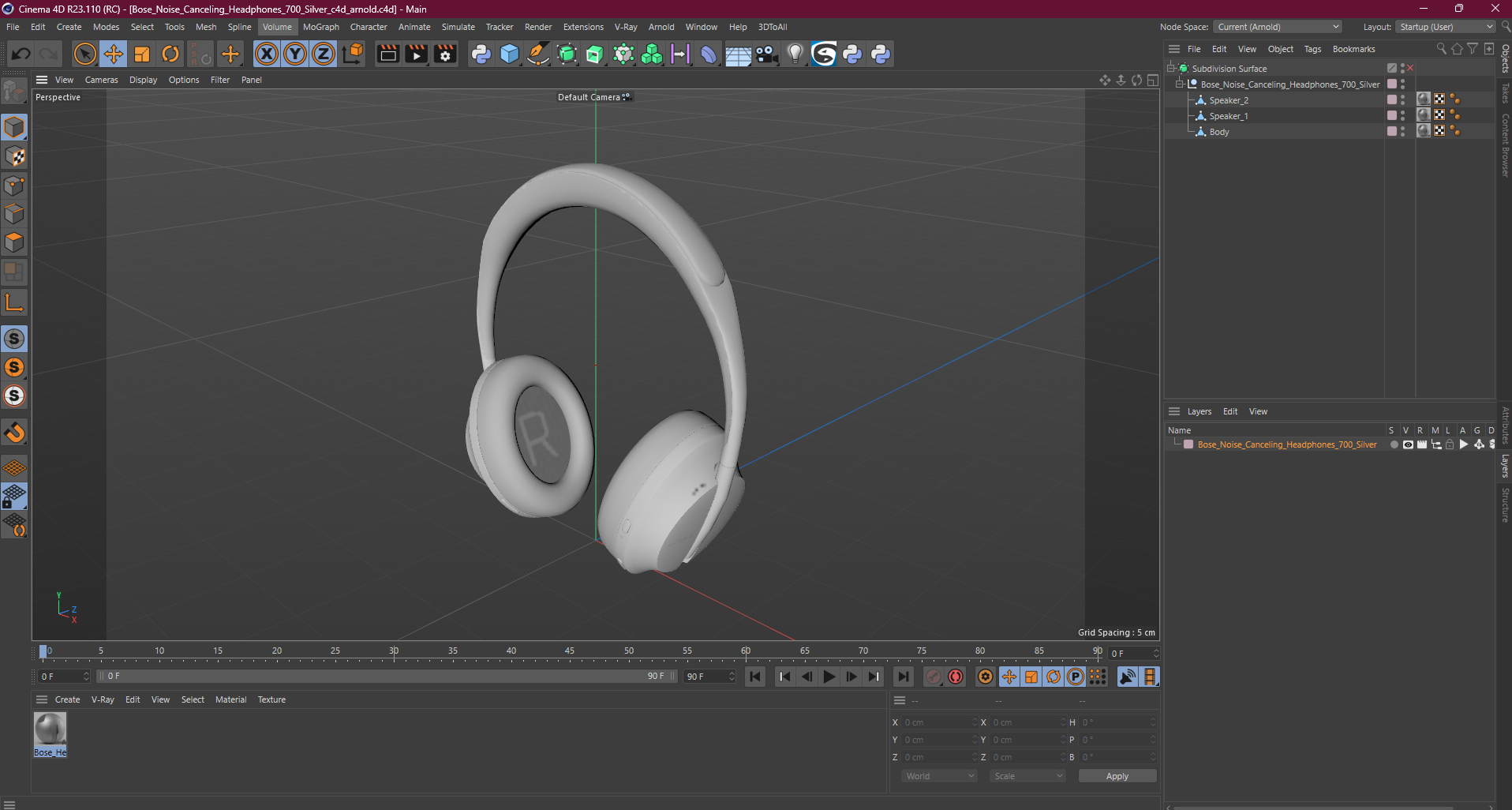Toggle layer visibility eye icon
Viewport: 1512px width, 810px height.
tap(1408, 444)
